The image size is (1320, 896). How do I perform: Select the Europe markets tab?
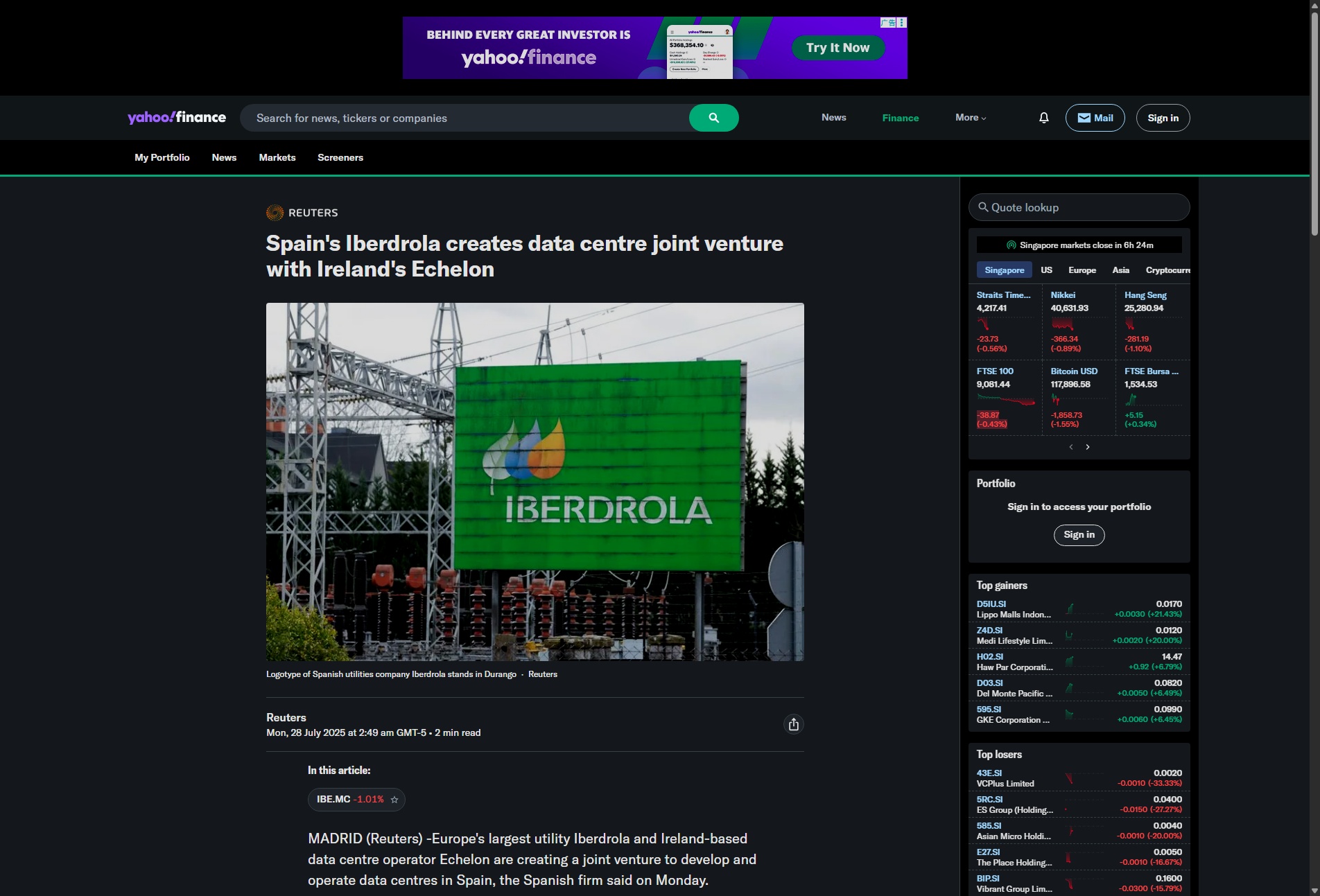pyautogui.click(x=1082, y=270)
